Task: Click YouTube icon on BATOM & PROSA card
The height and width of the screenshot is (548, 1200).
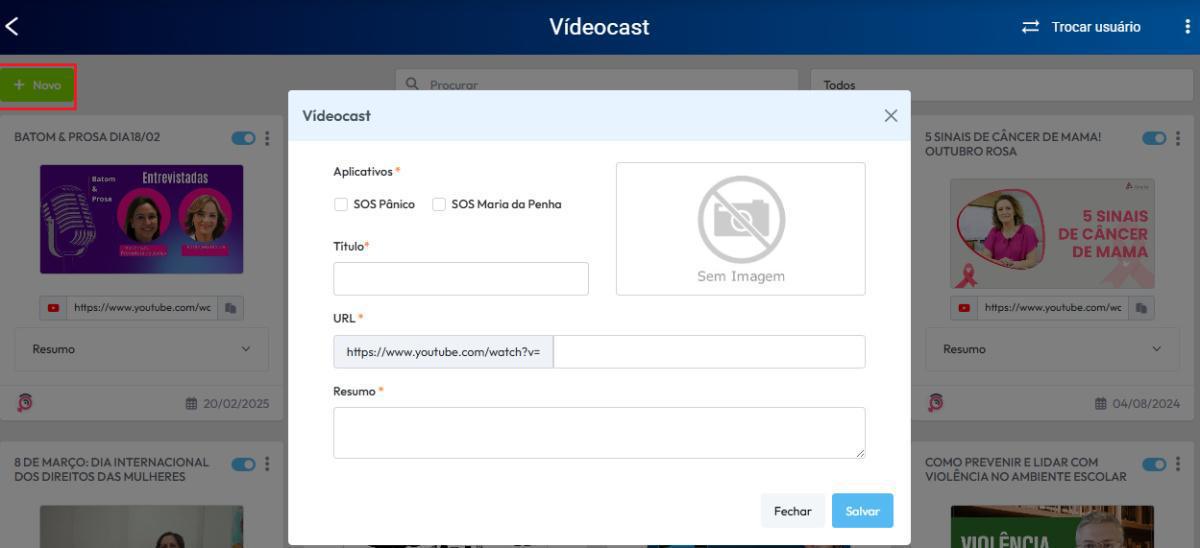Action: coord(53,308)
